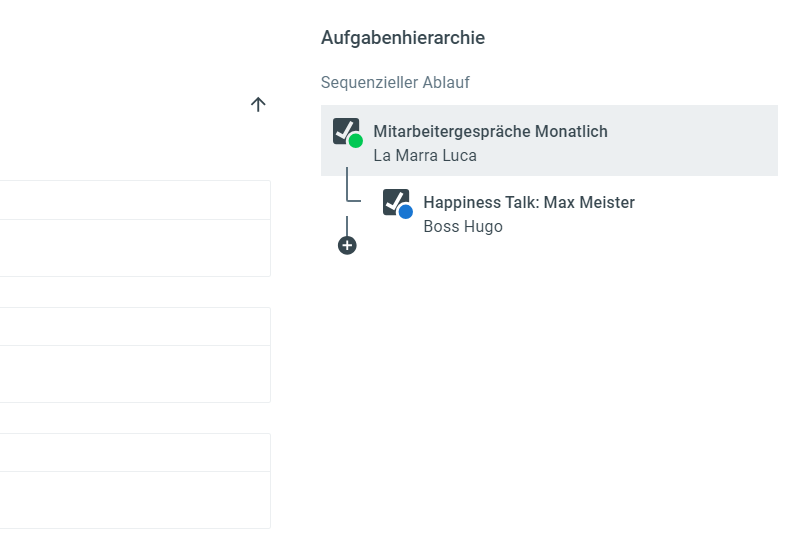The image size is (790, 537).
Task: Click blue status dot on Happiness Talk
Action: click(405, 212)
